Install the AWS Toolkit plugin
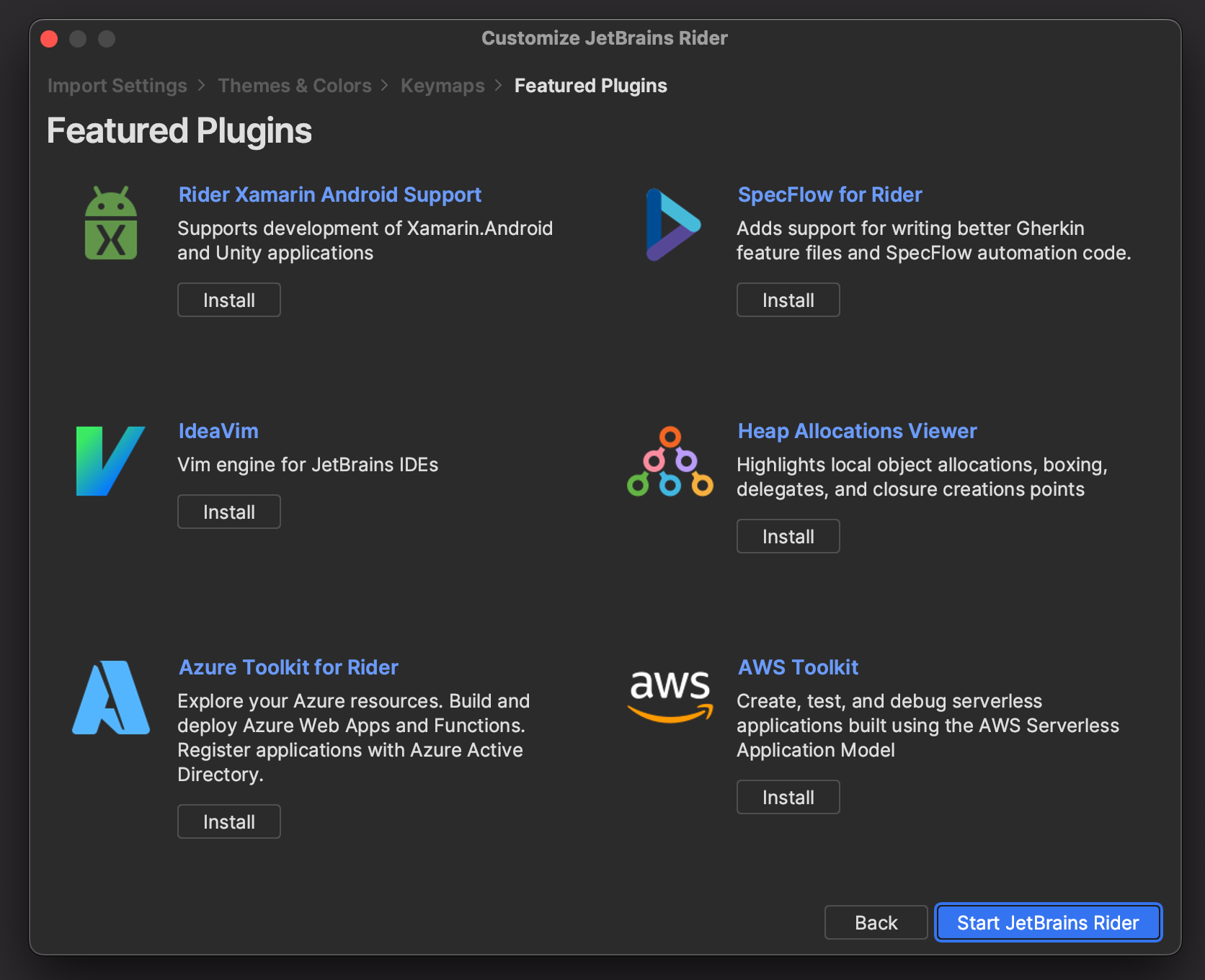Image resolution: width=1205 pixels, height=980 pixels. click(x=788, y=797)
